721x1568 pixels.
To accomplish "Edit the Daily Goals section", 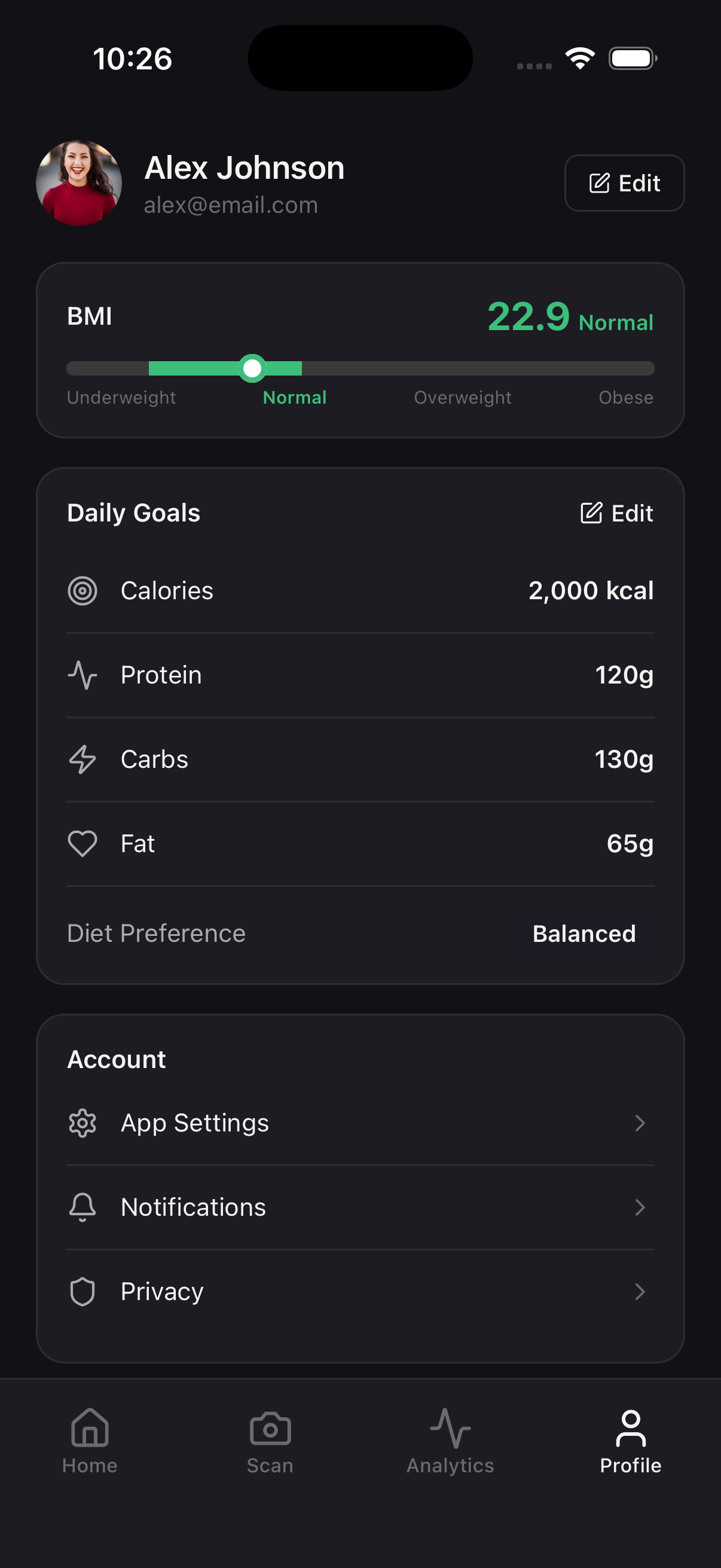I will click(x=617, y=513).
